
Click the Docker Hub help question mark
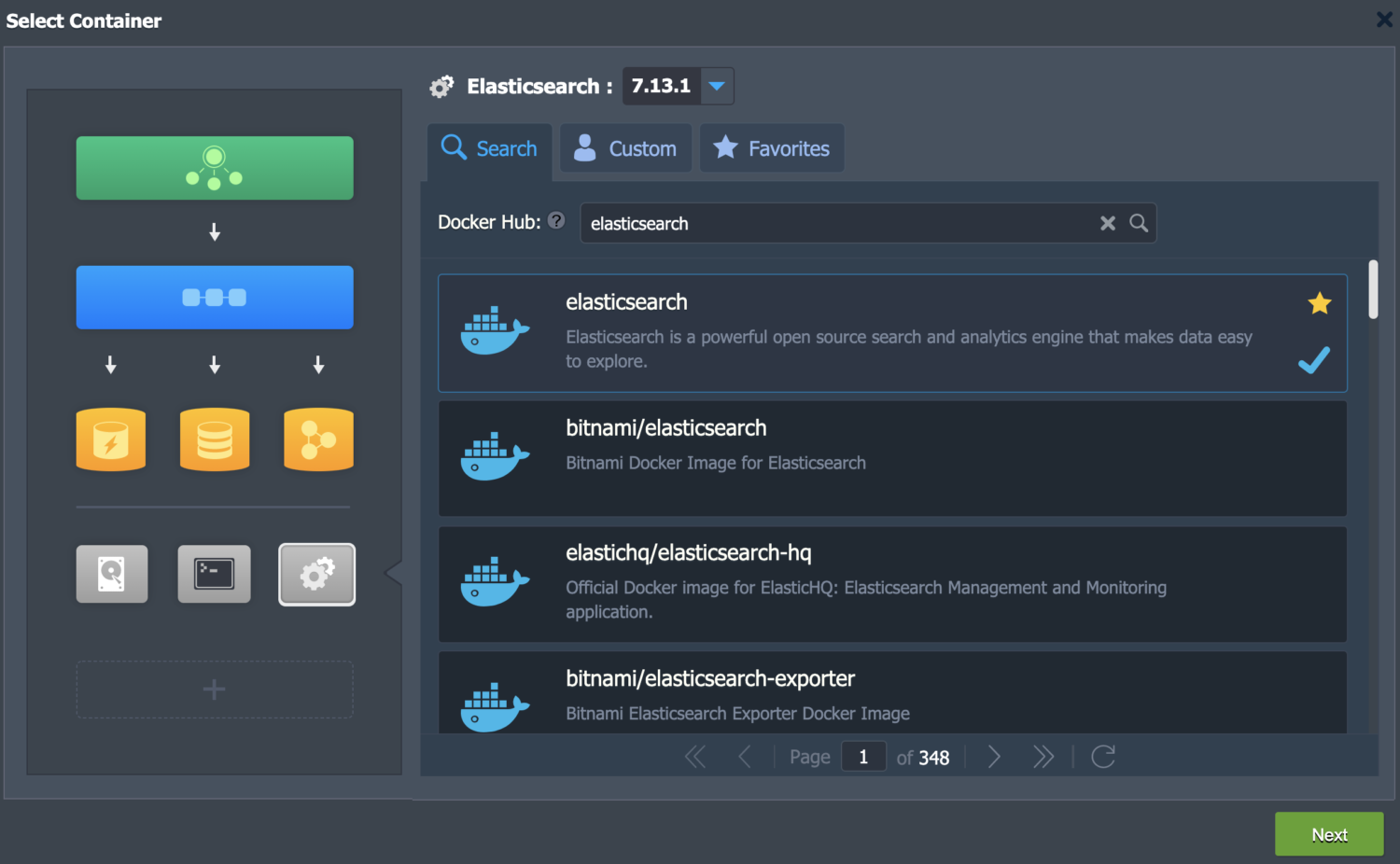pos(556,220)
